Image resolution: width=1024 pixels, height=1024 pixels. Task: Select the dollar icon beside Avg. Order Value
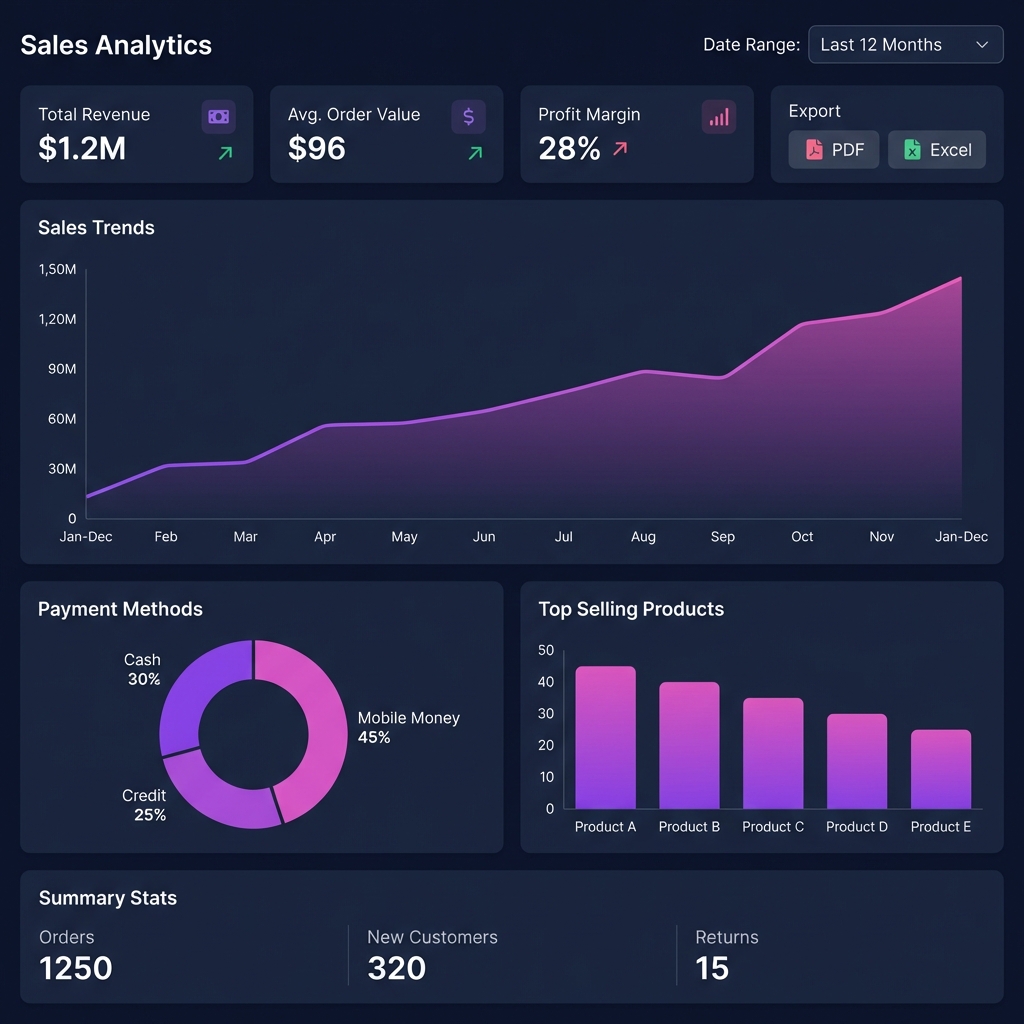tap(469, 116)
